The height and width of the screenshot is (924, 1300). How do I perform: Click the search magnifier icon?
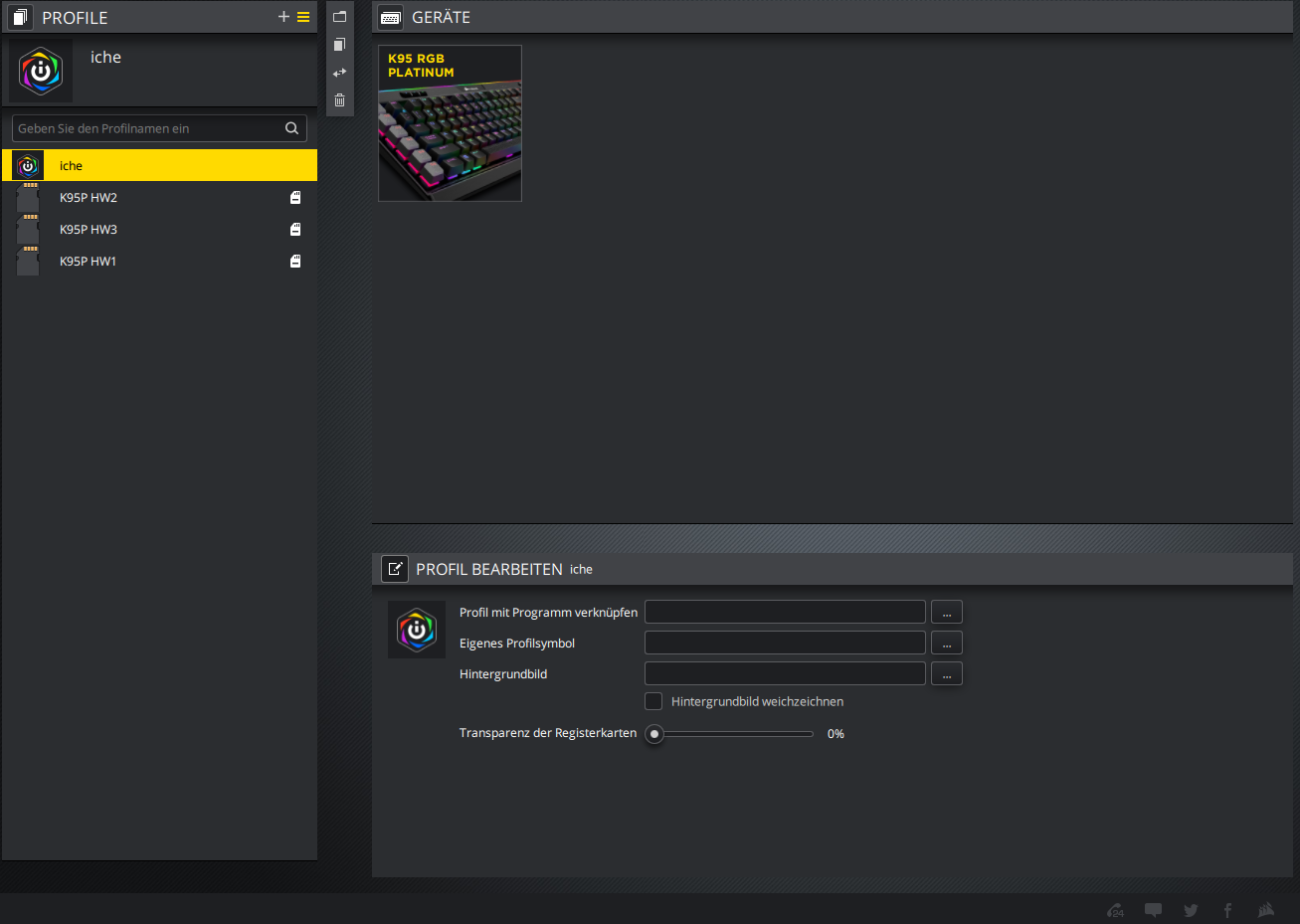pos(291,128)
